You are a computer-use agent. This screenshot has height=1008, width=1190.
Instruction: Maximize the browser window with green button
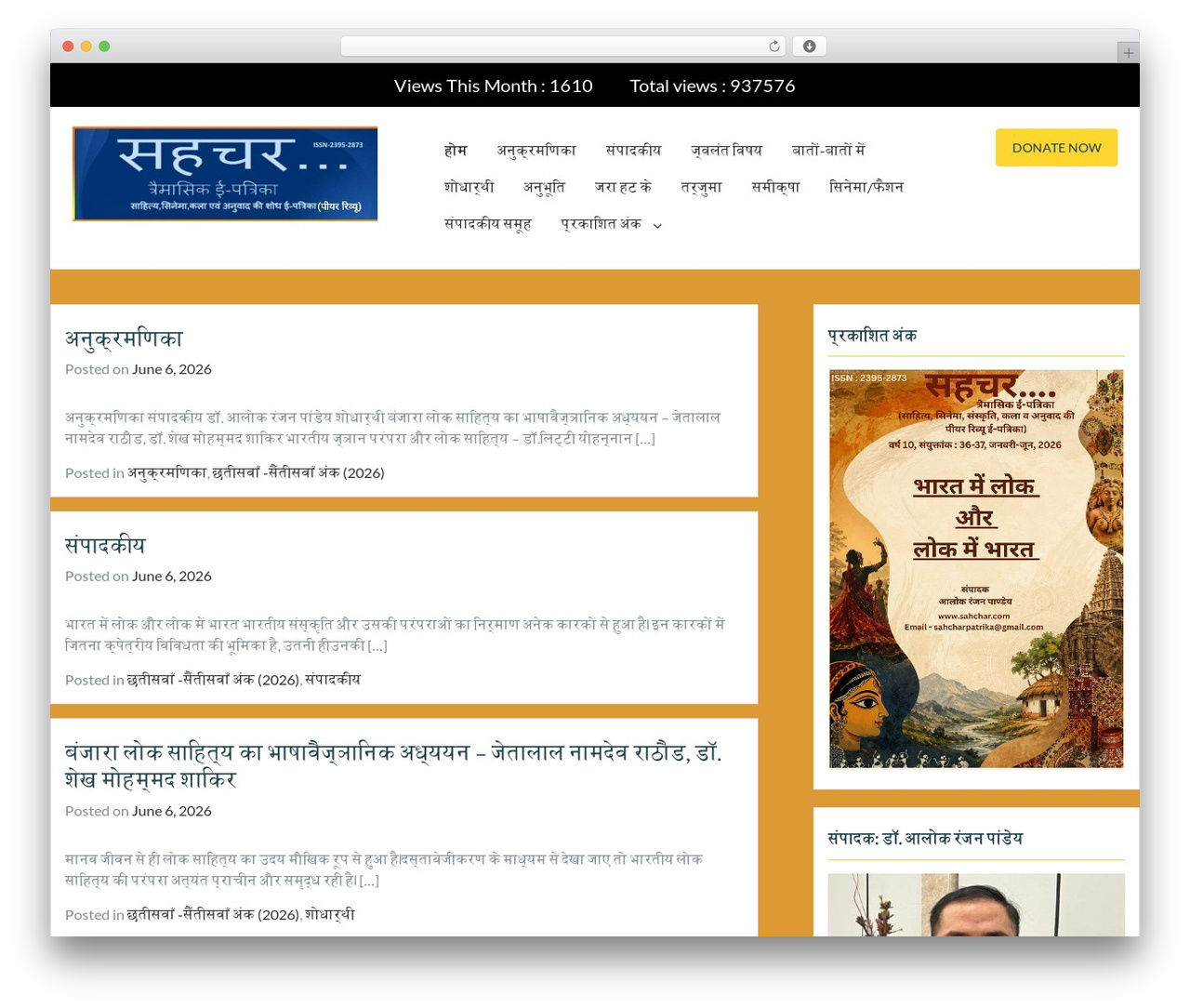(104, 46)
